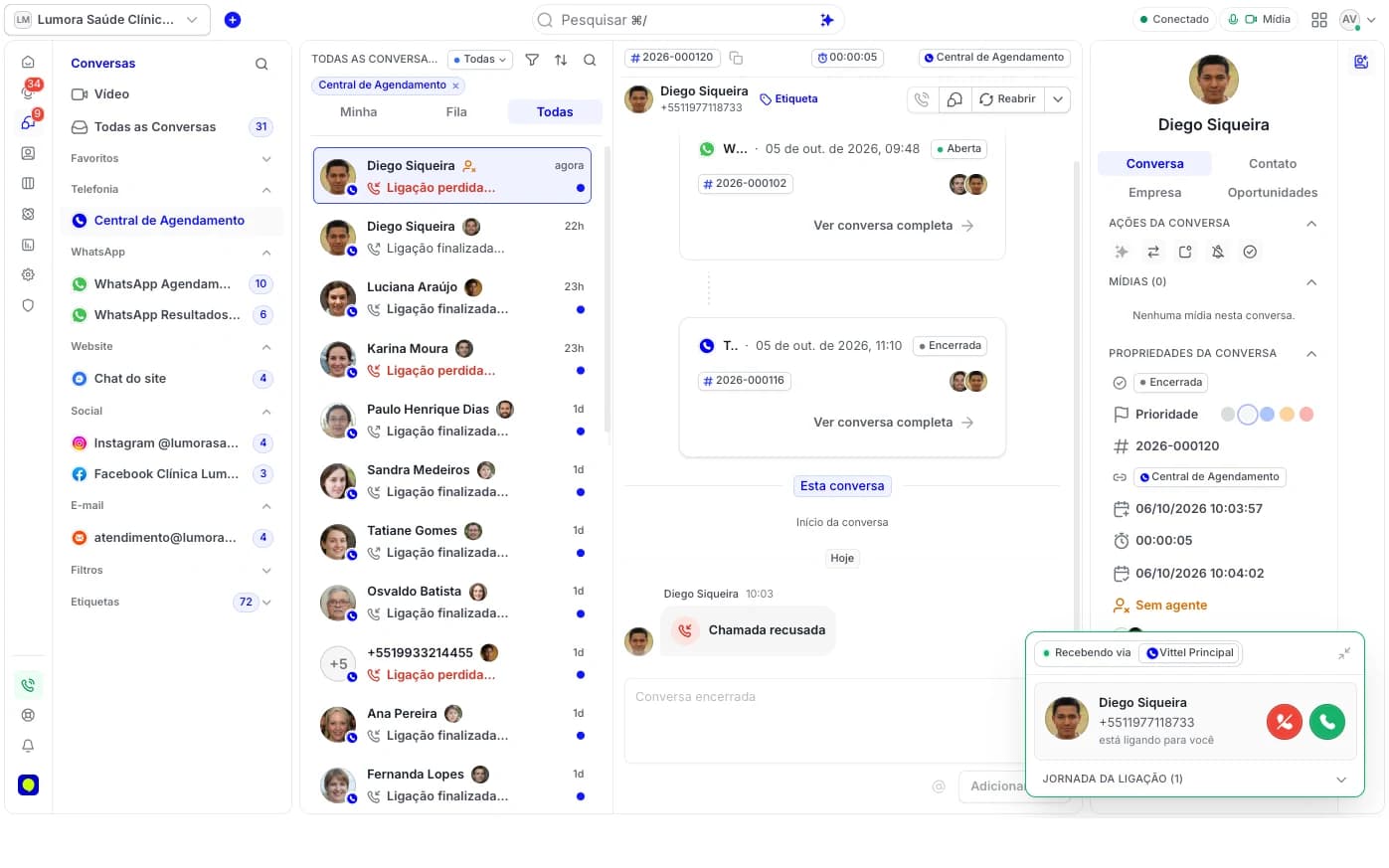Add an Etiqueta to the conversation

coord(788,99)
